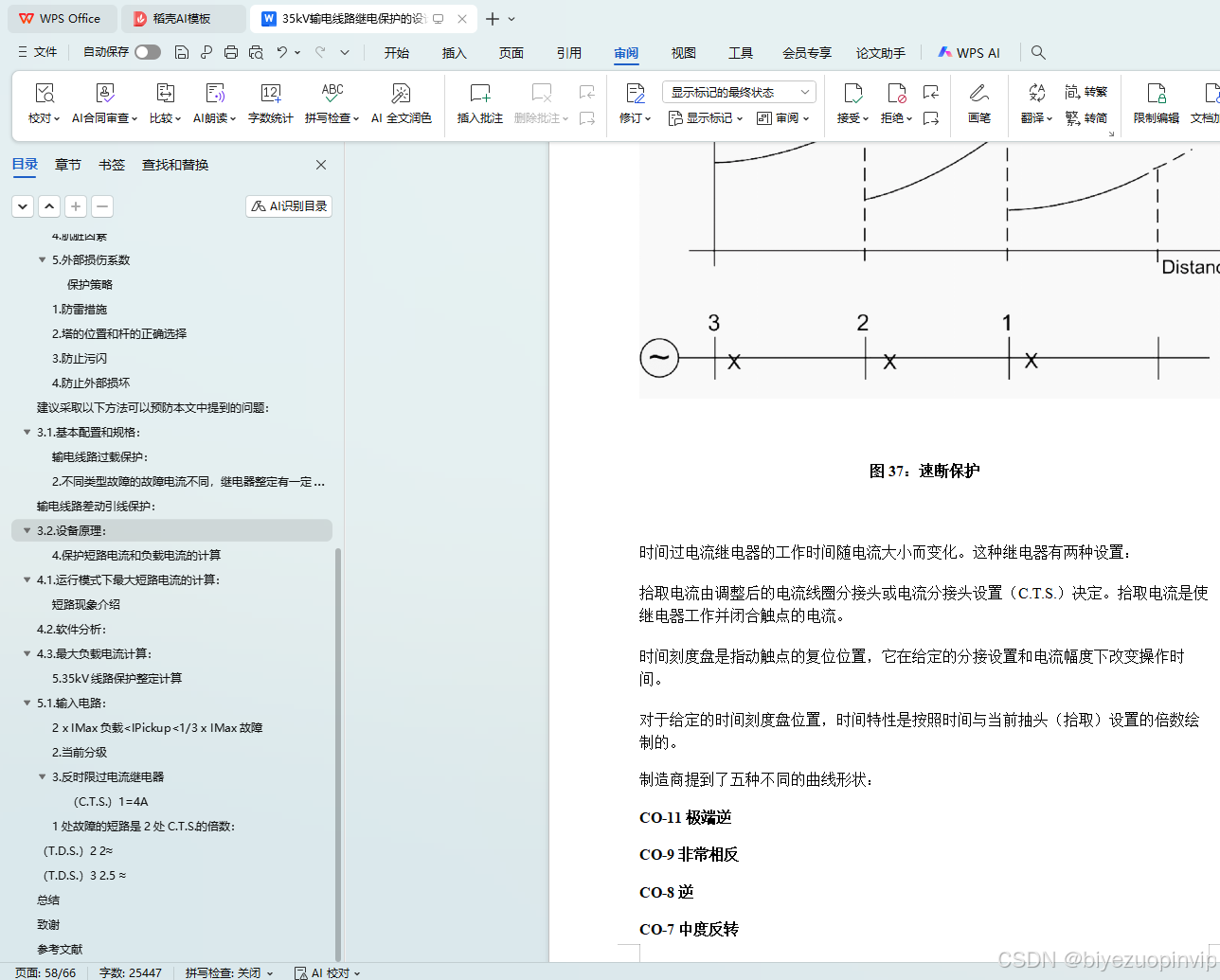1220x980 pixels.
Task: Click 插入批注 insert comment
Action: 480,104
